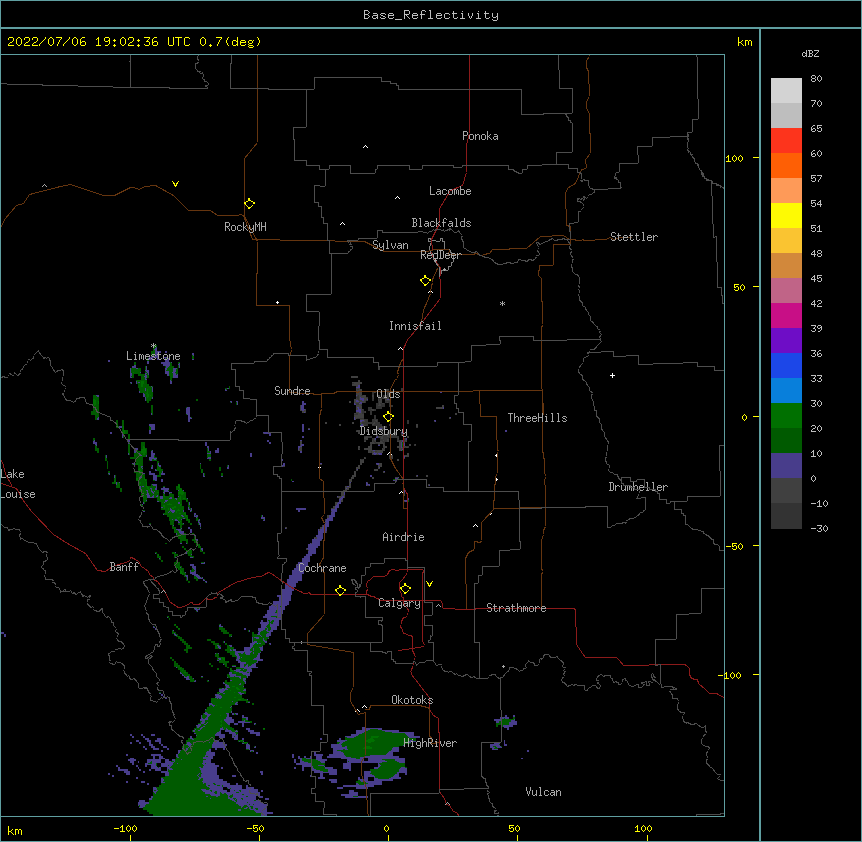Click the asterisk marker above Limestone

[x=153, y=346]
